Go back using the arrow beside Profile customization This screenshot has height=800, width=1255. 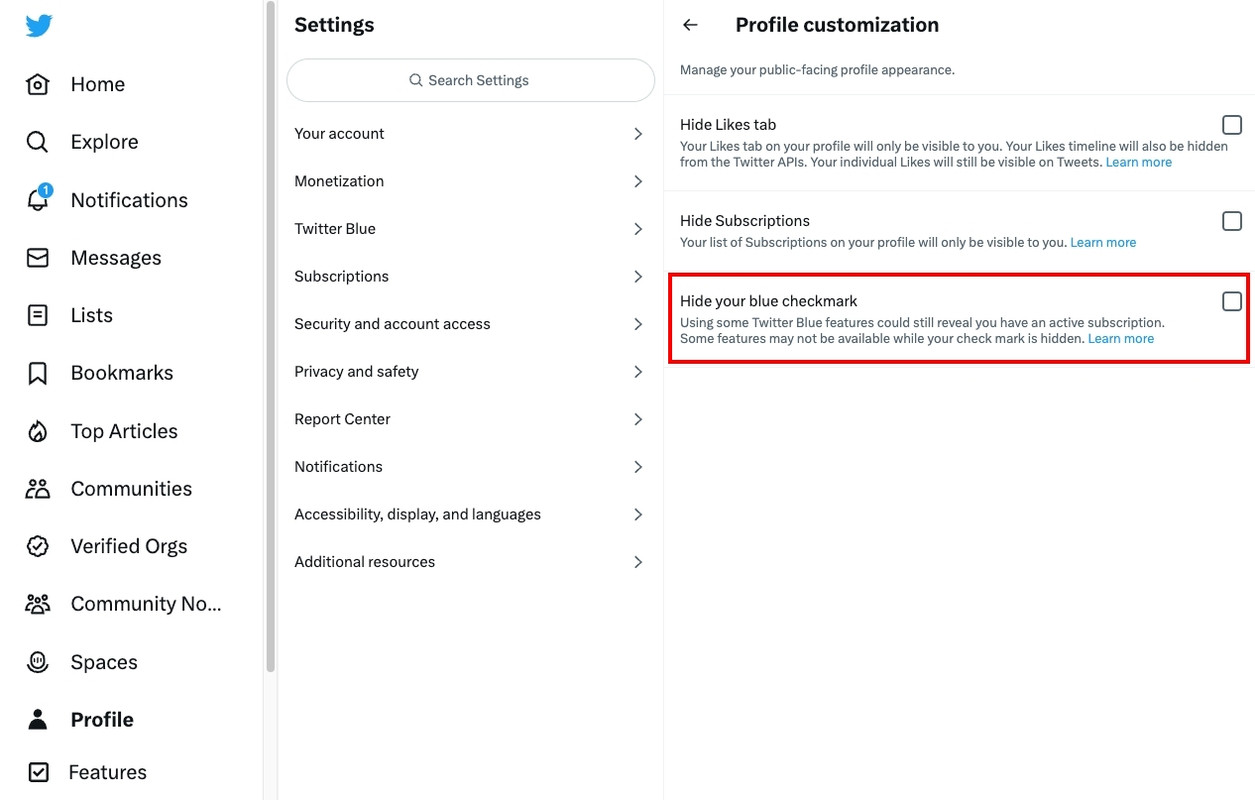pos(690,25)
